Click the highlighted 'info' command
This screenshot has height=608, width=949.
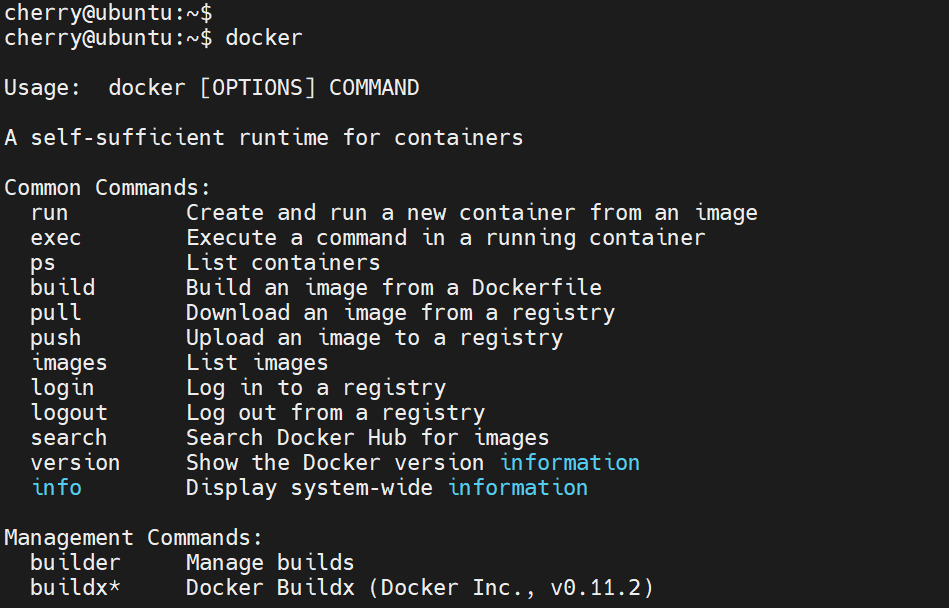[56, 487]
